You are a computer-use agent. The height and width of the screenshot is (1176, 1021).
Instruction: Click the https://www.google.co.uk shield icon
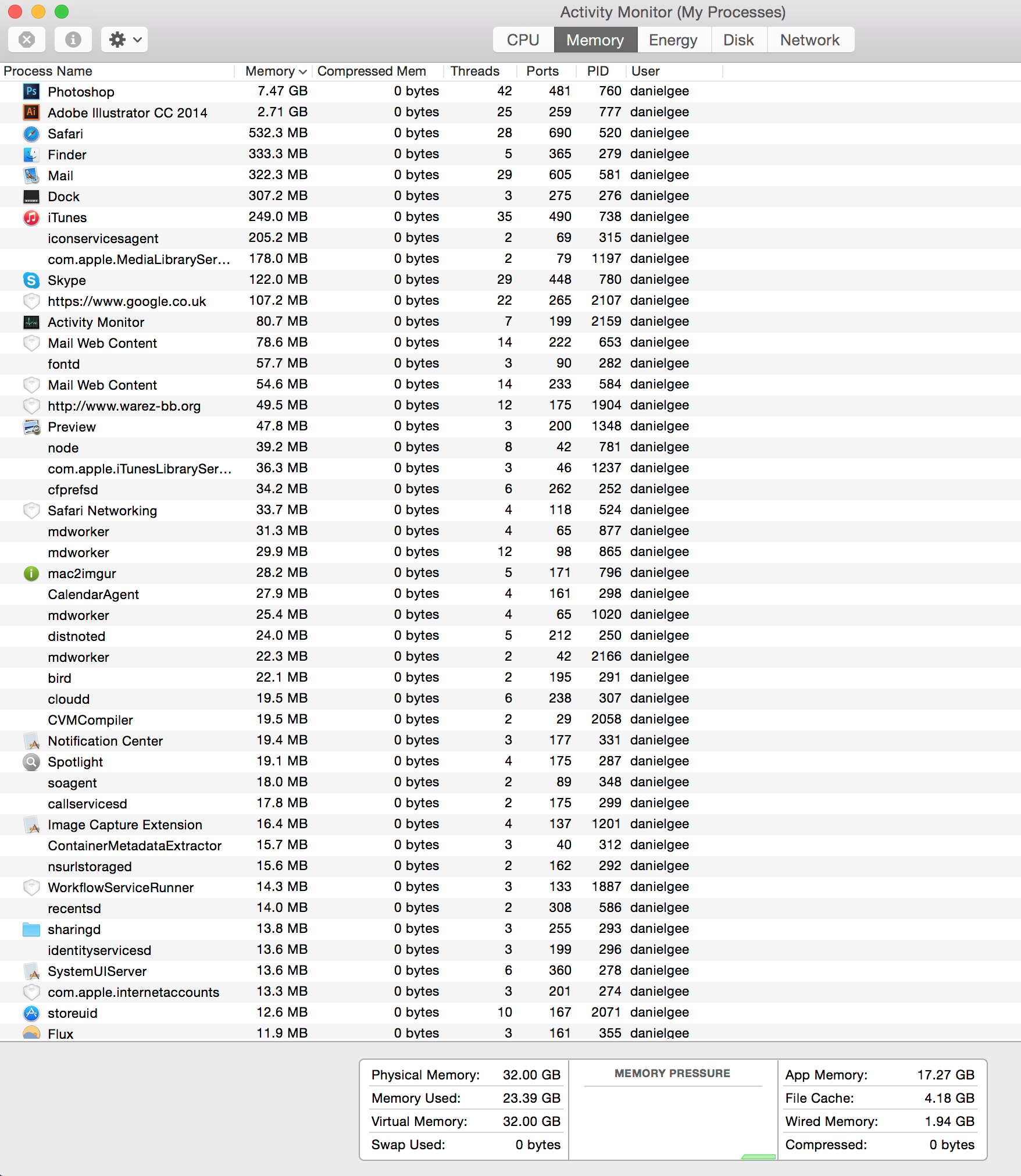pyautogui.click(x=31, y=301)
